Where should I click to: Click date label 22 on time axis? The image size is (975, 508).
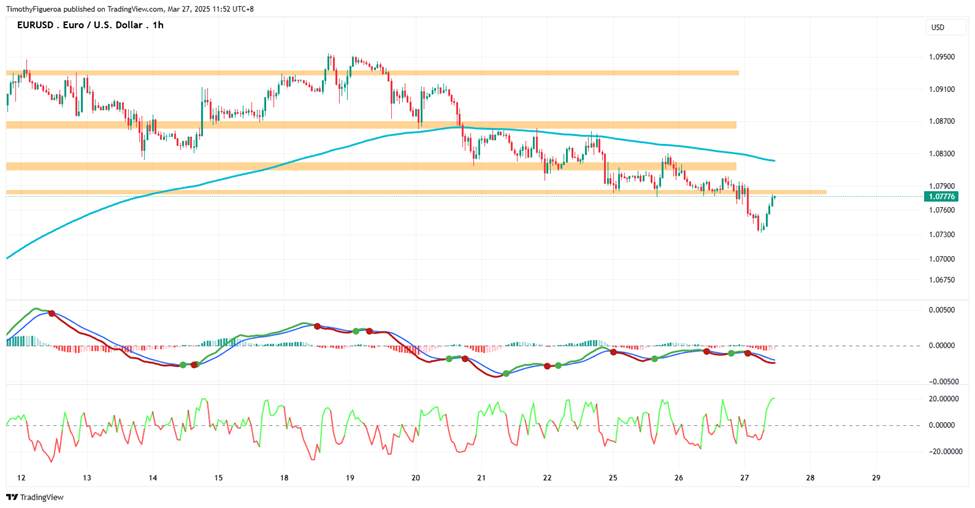click(x=547, y=478)
